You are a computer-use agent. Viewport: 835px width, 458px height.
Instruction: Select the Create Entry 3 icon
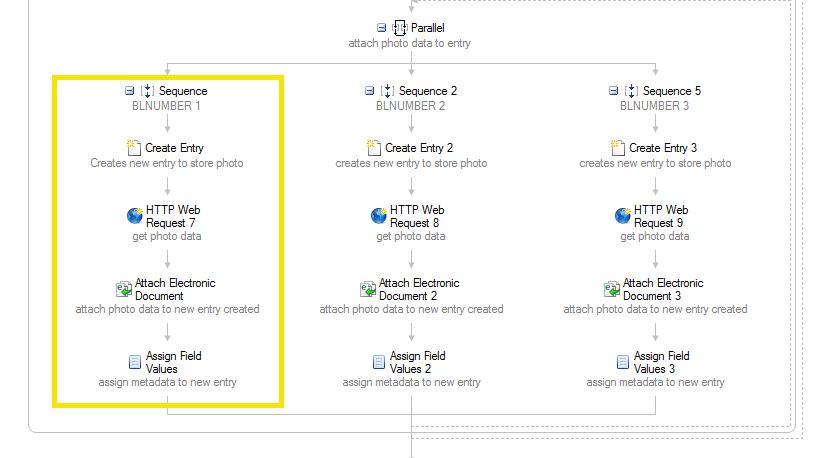617,148
